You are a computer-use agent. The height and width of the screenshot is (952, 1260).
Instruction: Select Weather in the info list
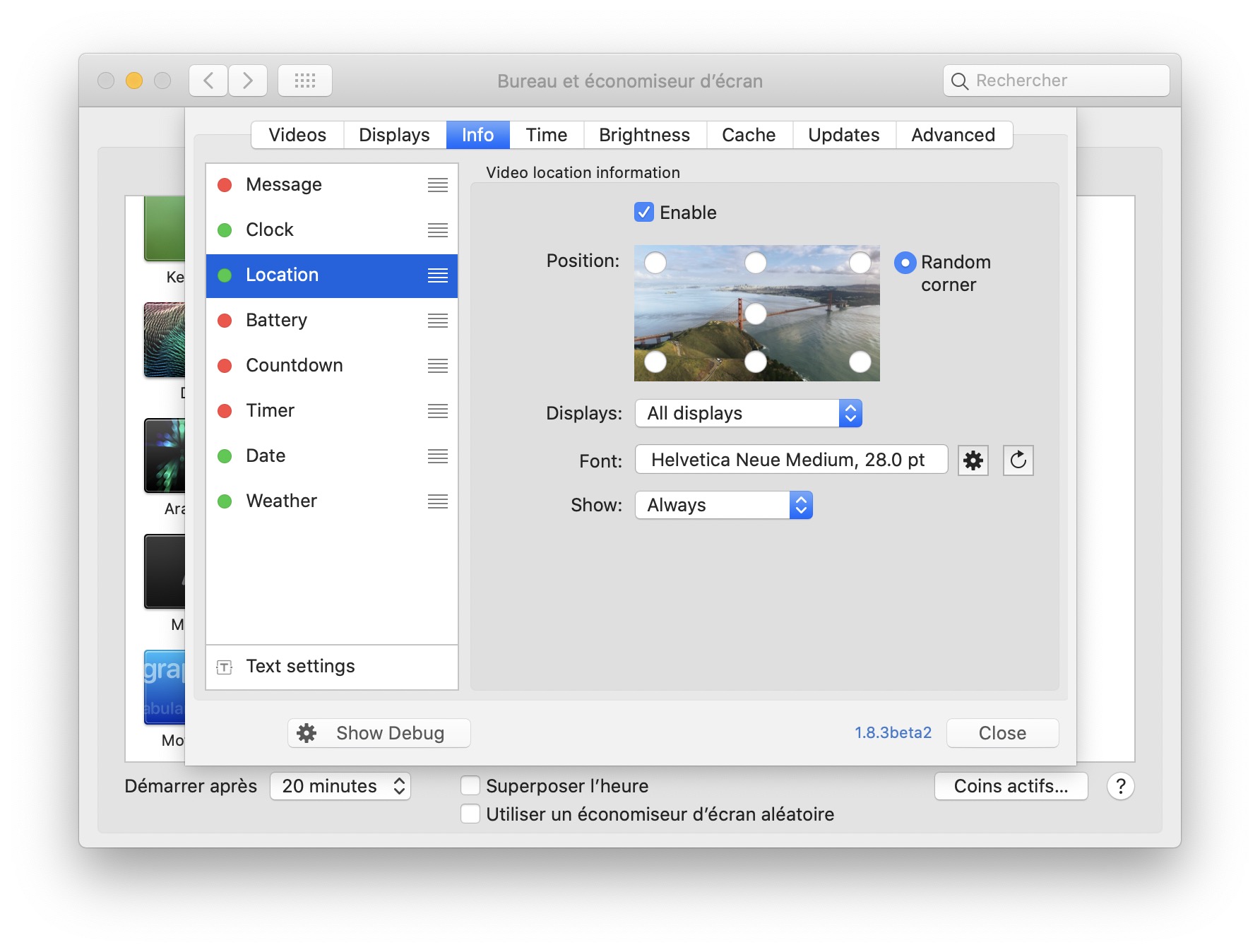332,501
